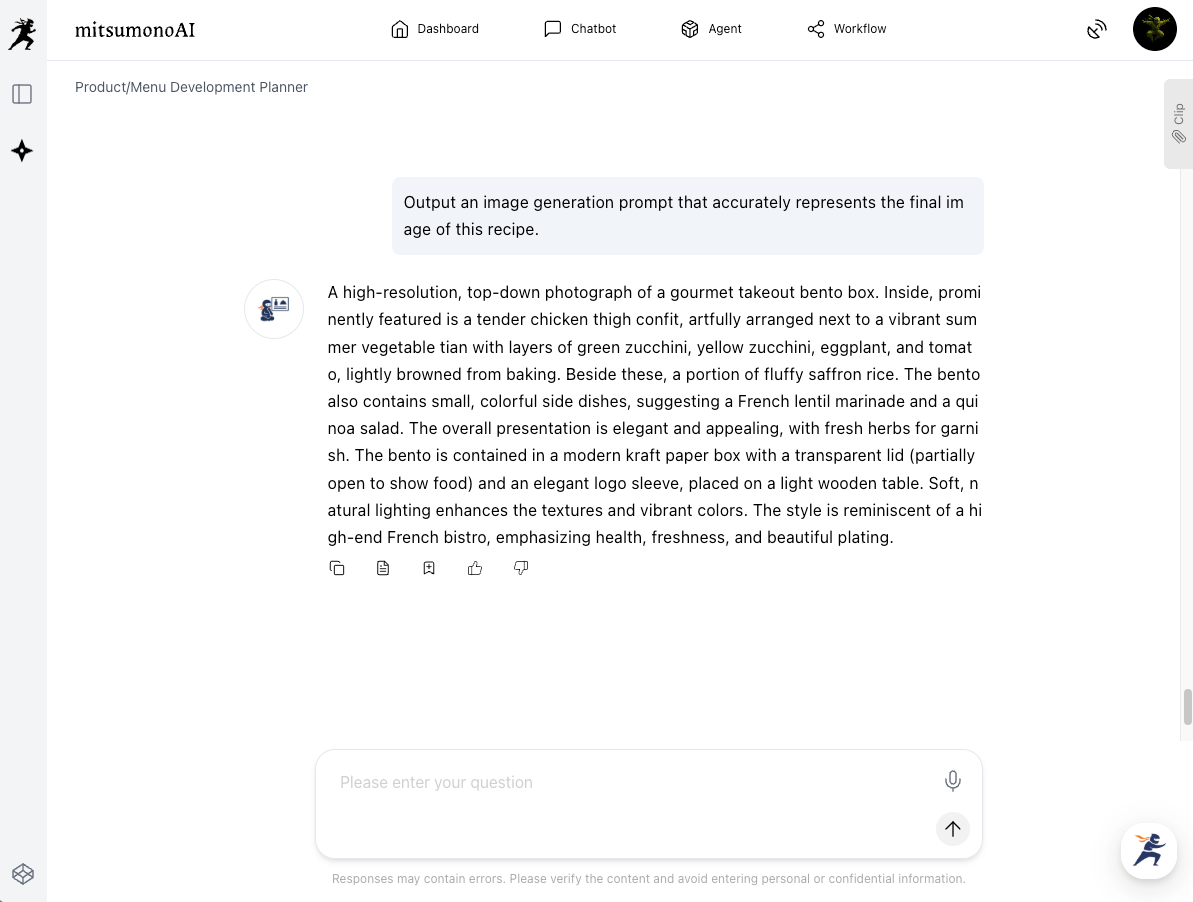Viewport: 1193px width, 902px height.
Task: Click the vertical scrollbar thumb
Action: click(x=1187, y=706)
